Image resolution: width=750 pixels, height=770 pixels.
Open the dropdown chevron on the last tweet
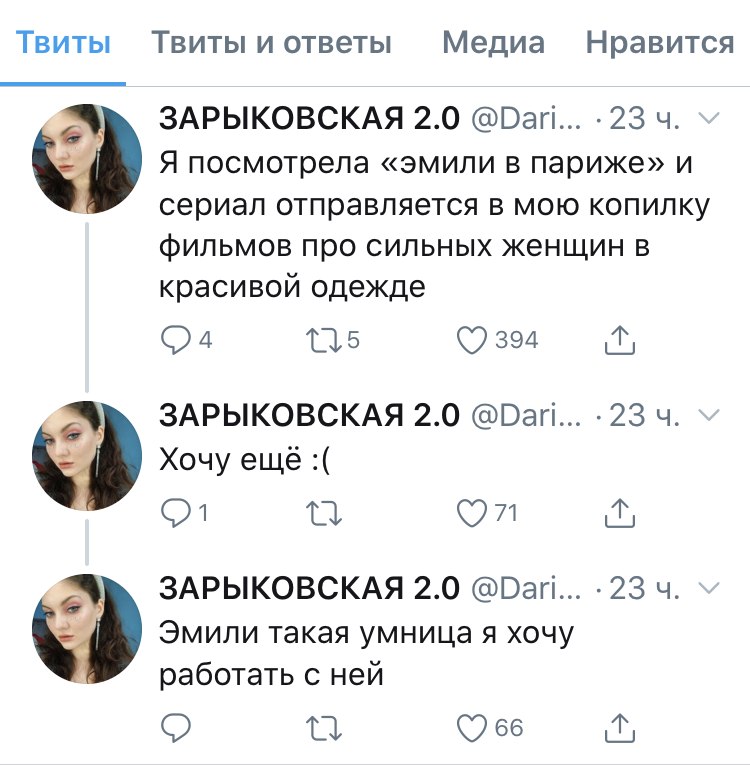pos(707,587)
